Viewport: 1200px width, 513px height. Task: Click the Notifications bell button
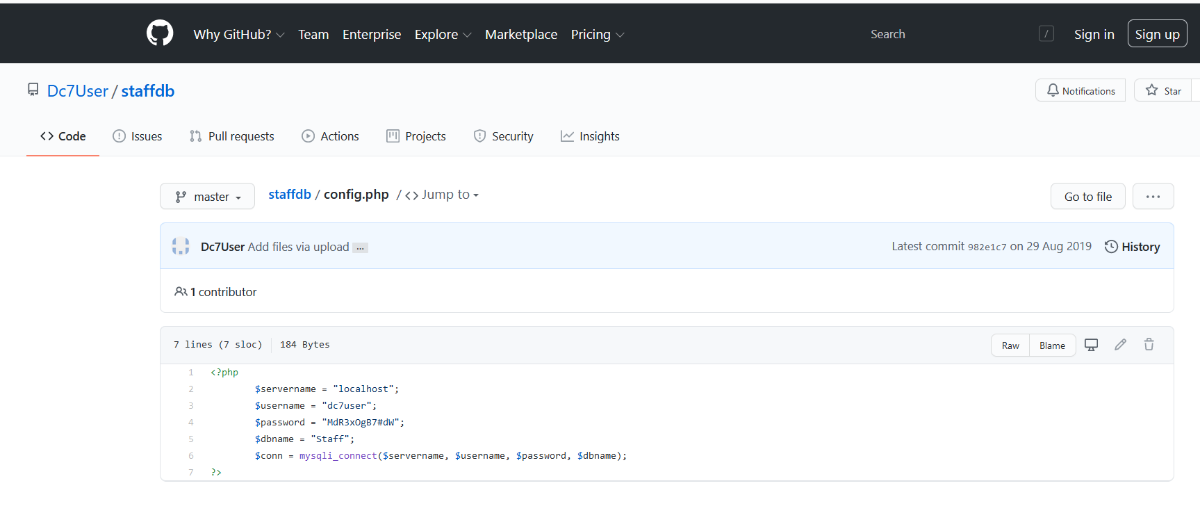click(1080, 91)
